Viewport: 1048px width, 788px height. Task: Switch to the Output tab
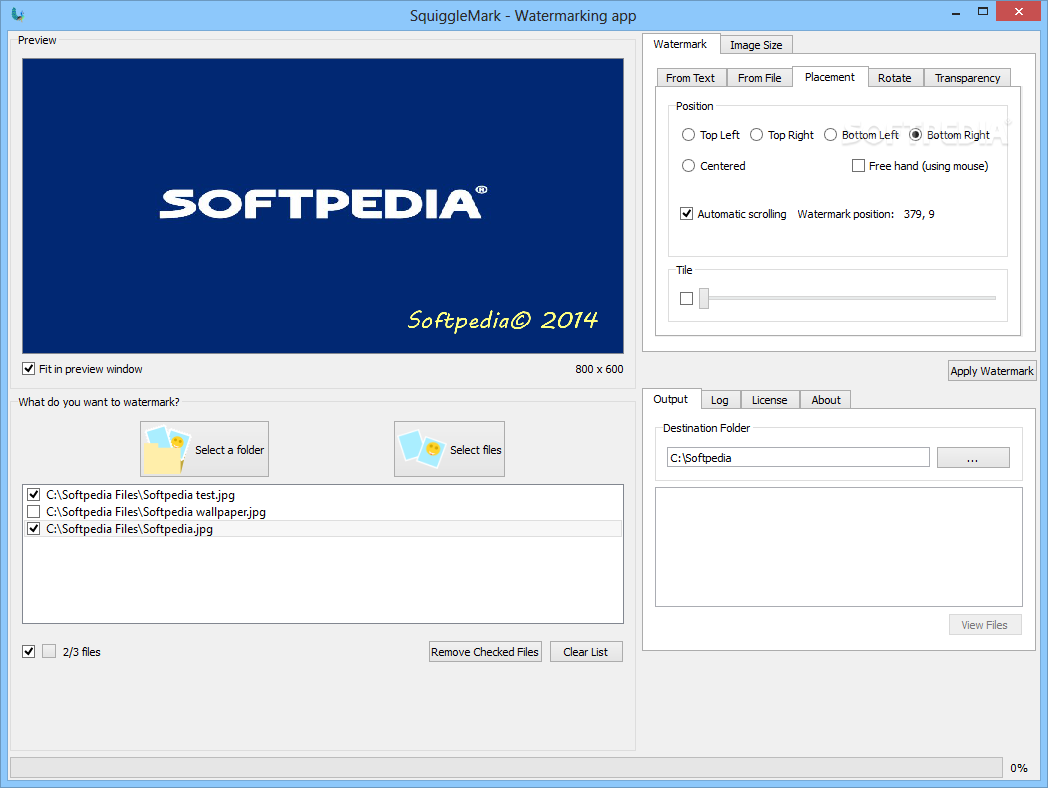point(671,399)
